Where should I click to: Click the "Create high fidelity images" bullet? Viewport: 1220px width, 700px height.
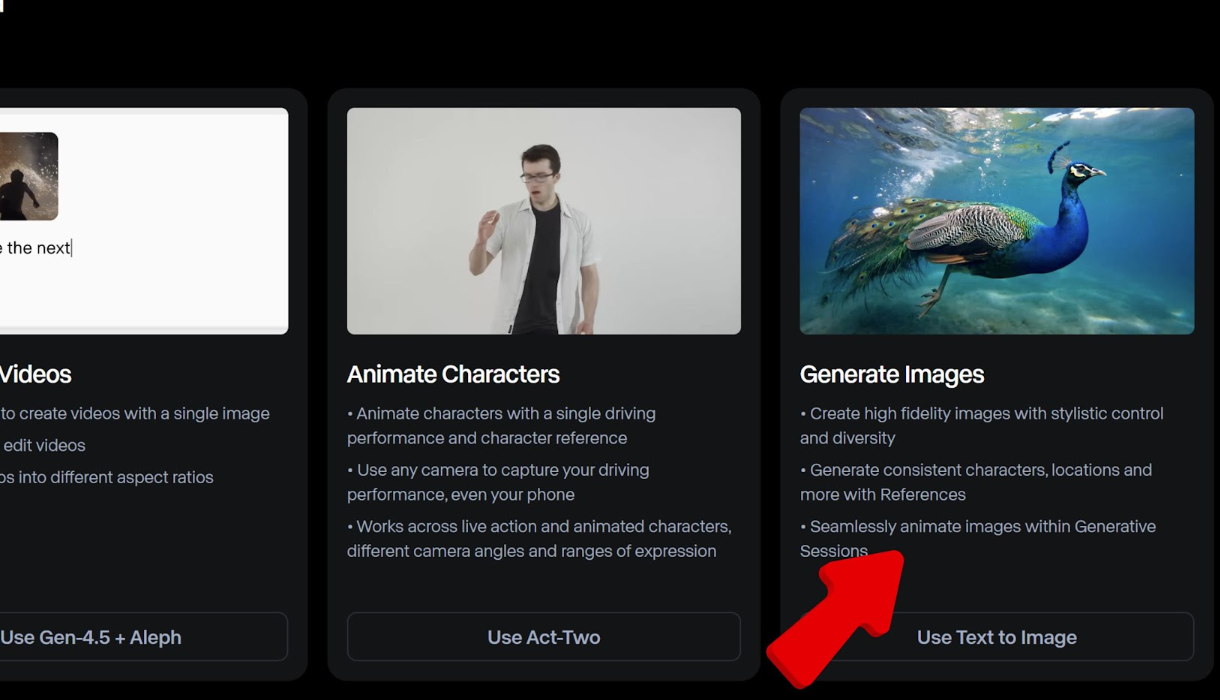coord(981,425)
